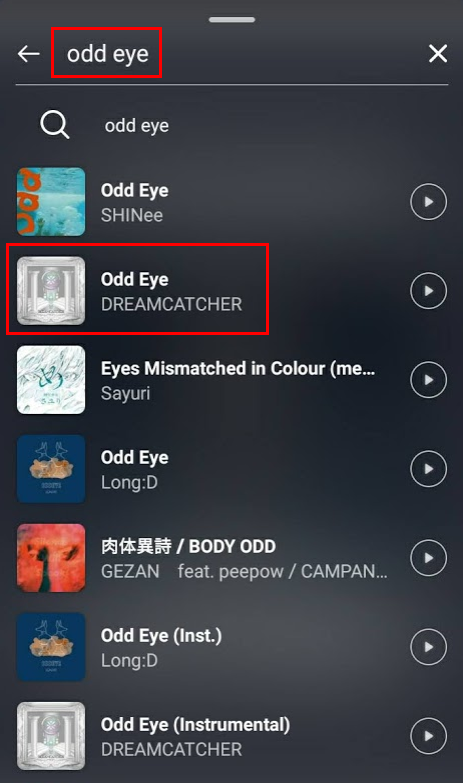
Task: Play preview of DREAMCATCHER's Odd Eye
Action: pos(428,291)
